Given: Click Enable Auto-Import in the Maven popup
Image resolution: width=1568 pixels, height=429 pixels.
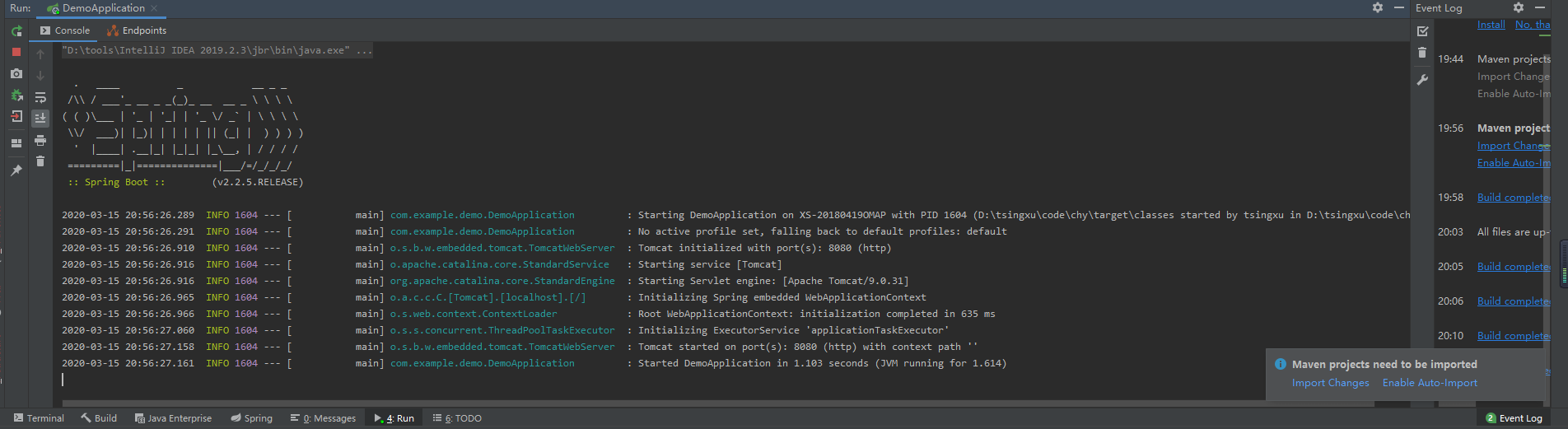Looking at the screenshot, I should click(x=1430, y=383).
